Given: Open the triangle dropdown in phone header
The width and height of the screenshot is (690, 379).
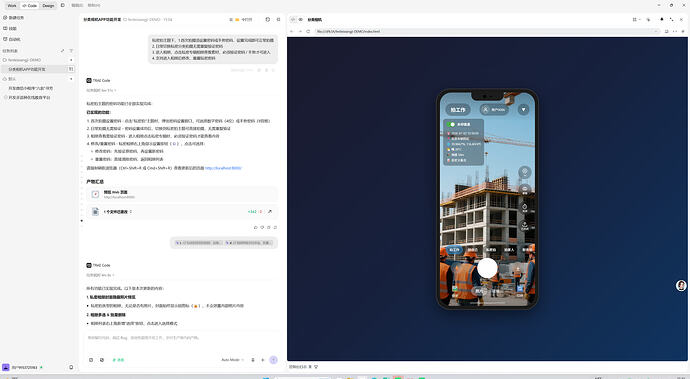Looking at the screenshot, I should click(x=523, y=109).
